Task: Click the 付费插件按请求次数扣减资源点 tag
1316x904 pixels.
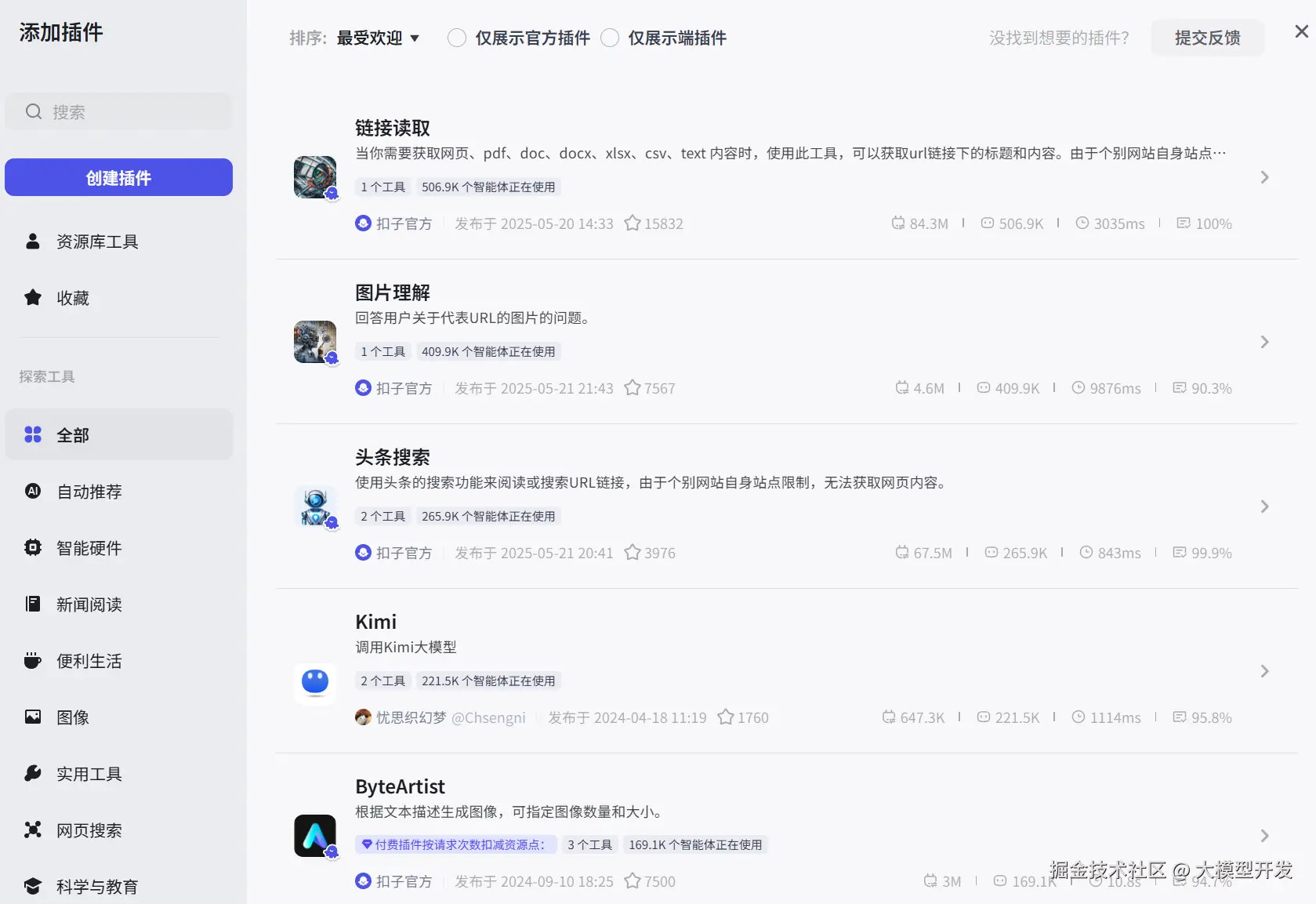Action: 456,844
